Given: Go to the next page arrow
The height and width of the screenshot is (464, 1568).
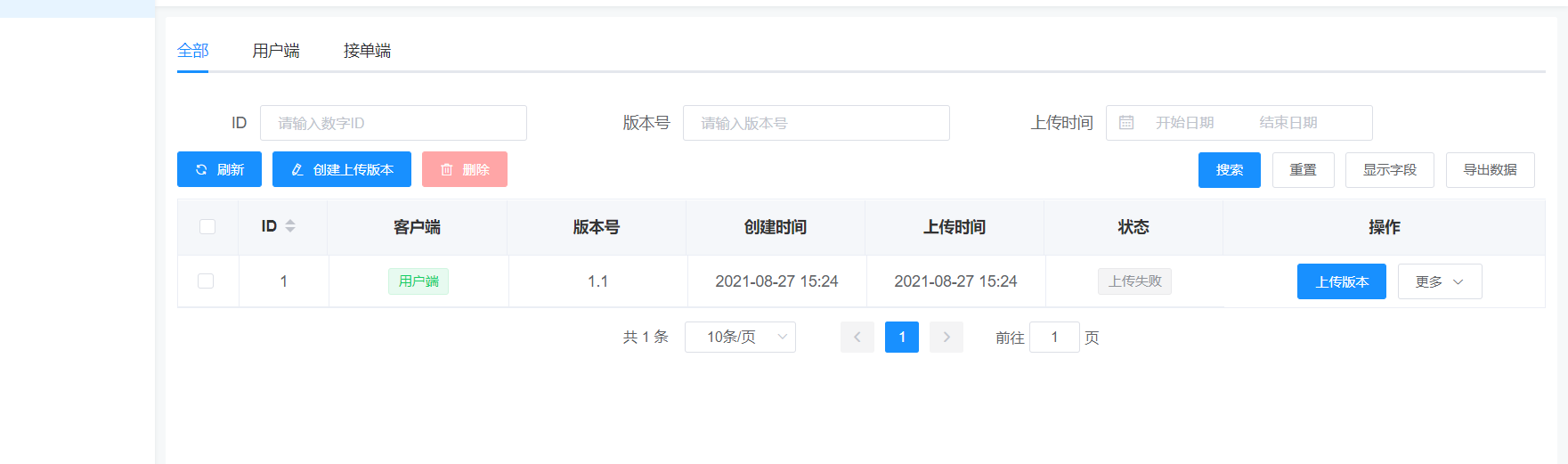Looking at the screenshot, I should click(x=946, y=337).
